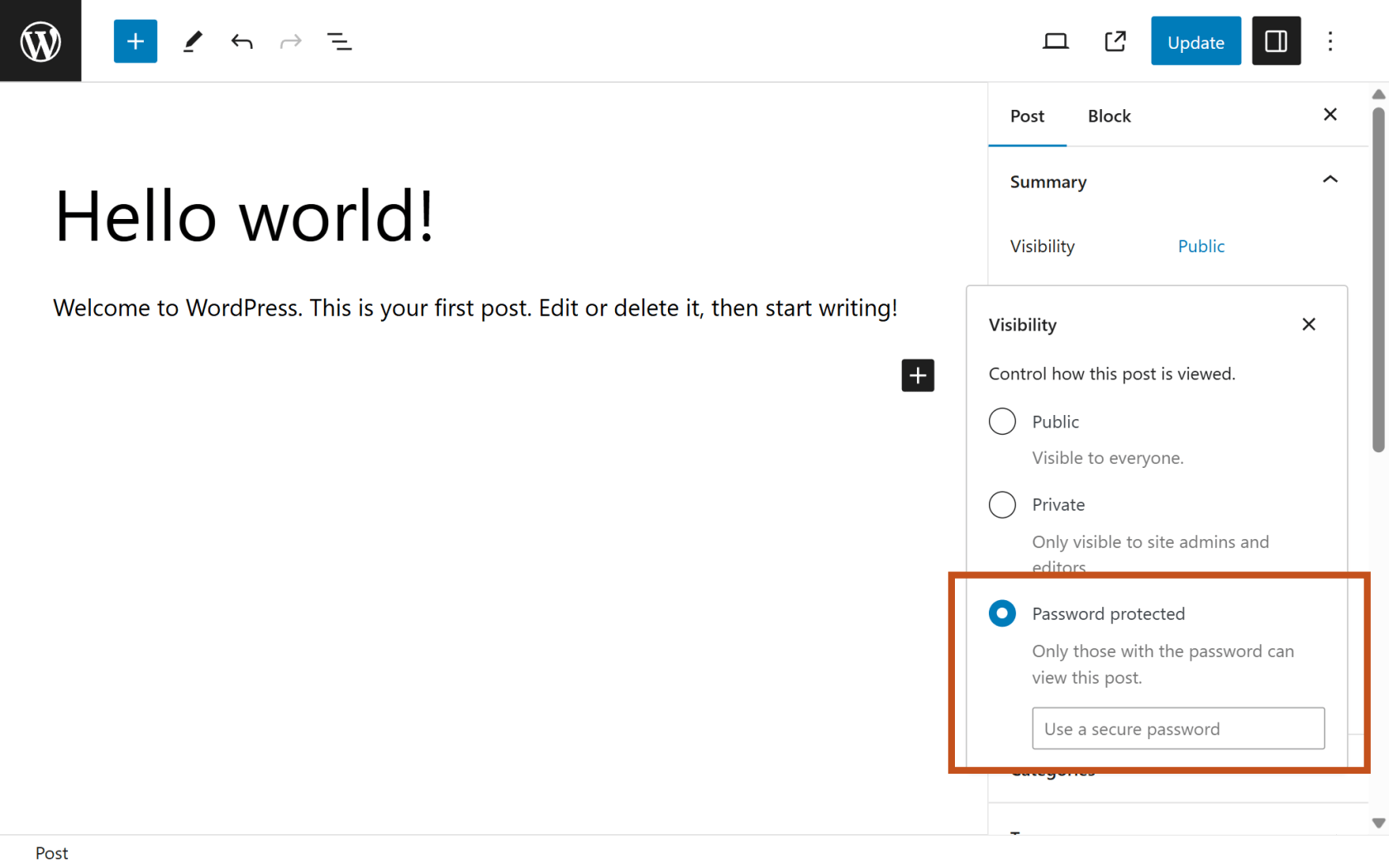Close the Visibility popover

(x=1309, y=324)
